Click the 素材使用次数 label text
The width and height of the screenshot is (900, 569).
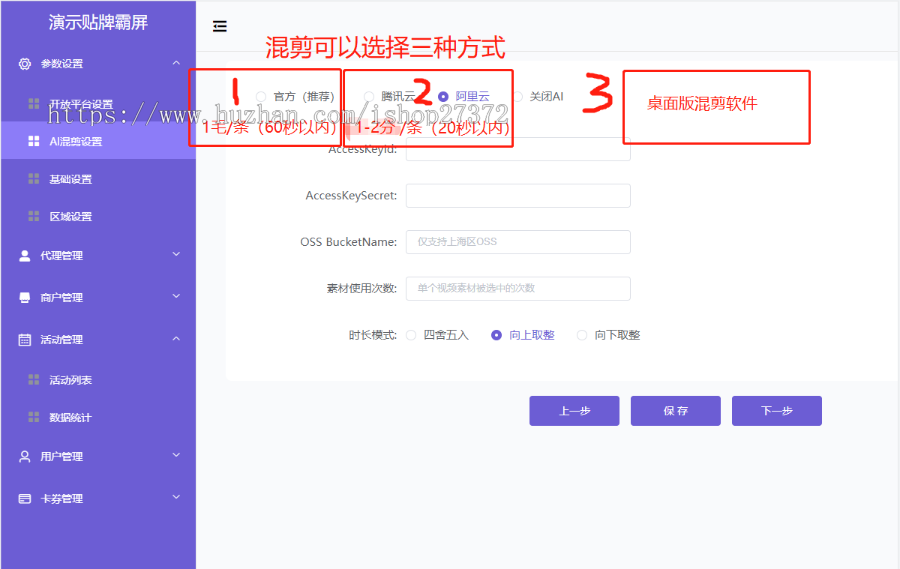click(362, 288)
